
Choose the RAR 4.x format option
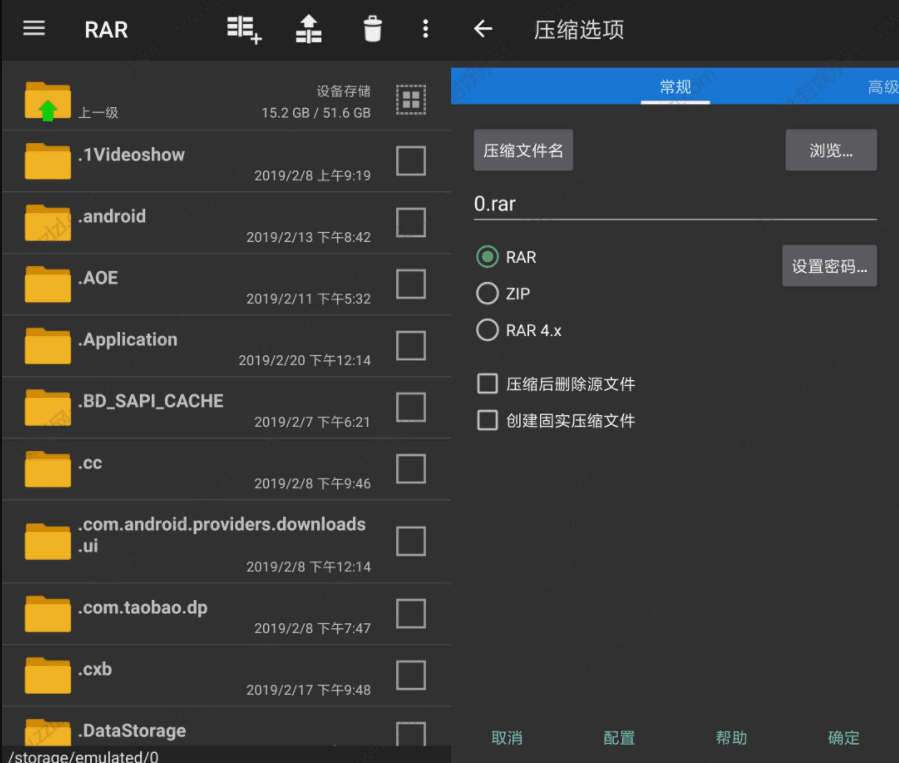[x=487, y=330]
